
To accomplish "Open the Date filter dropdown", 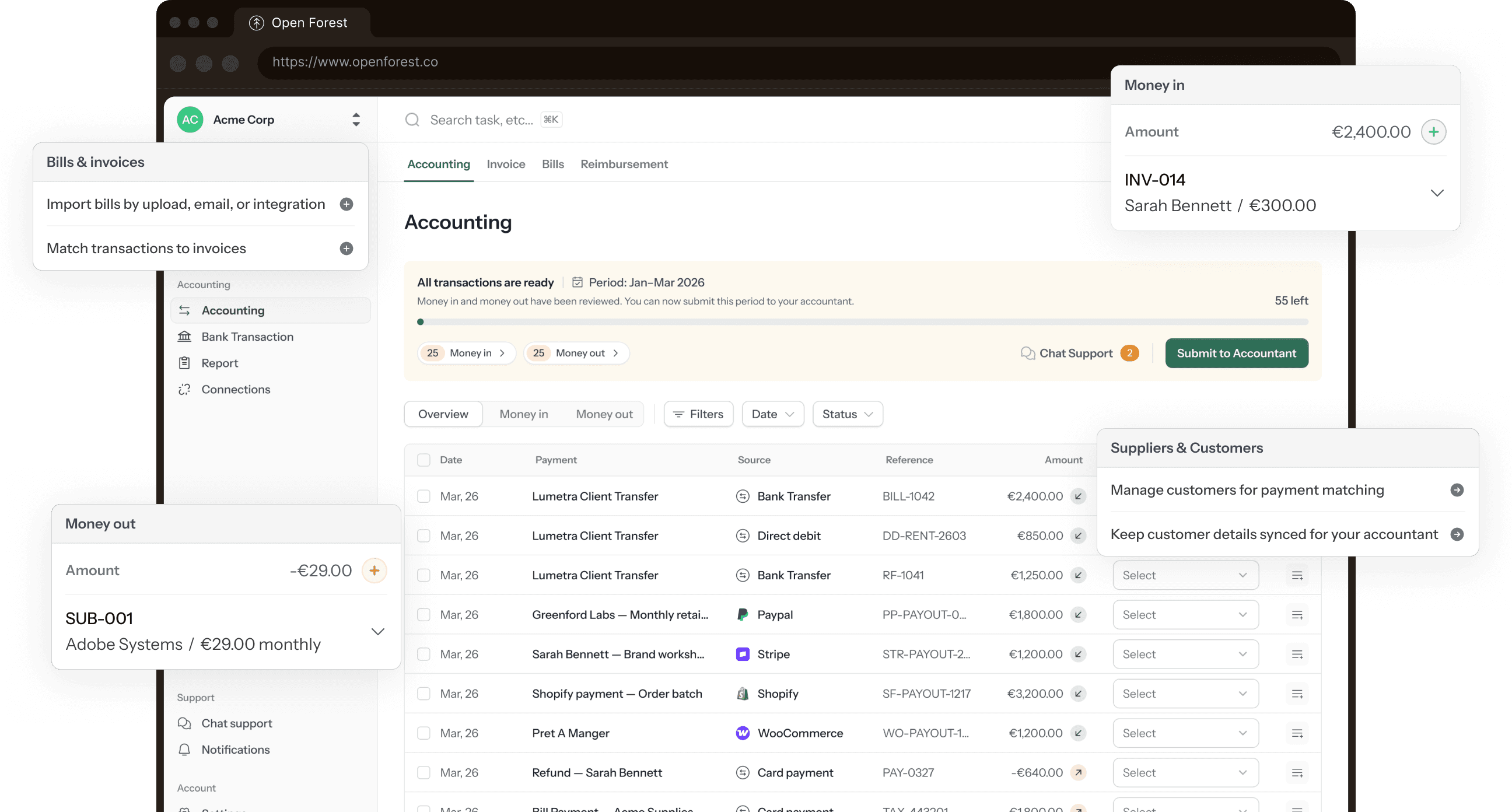I will click(772, 415).
